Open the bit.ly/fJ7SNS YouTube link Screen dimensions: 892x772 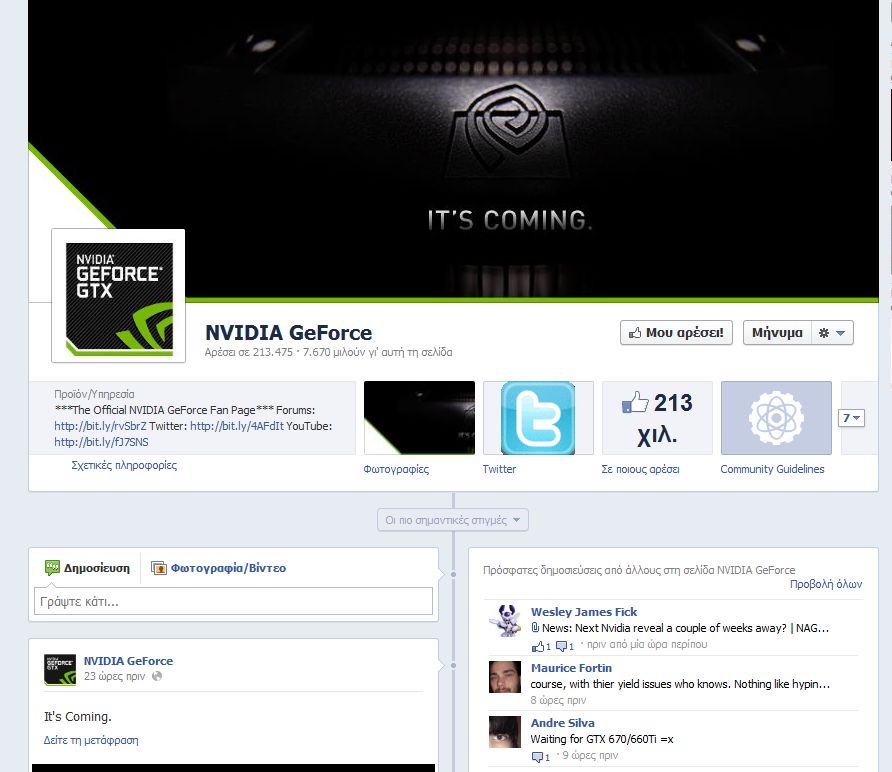(101, 442)
